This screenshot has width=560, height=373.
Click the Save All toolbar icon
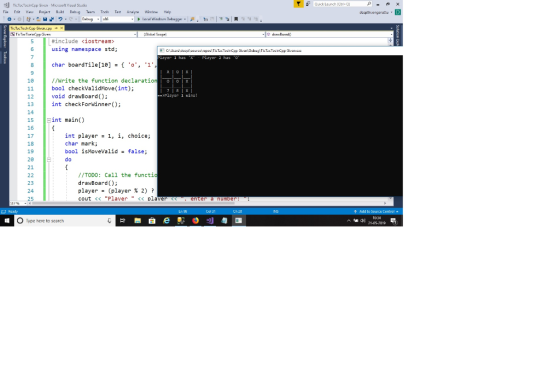[51, 19]
